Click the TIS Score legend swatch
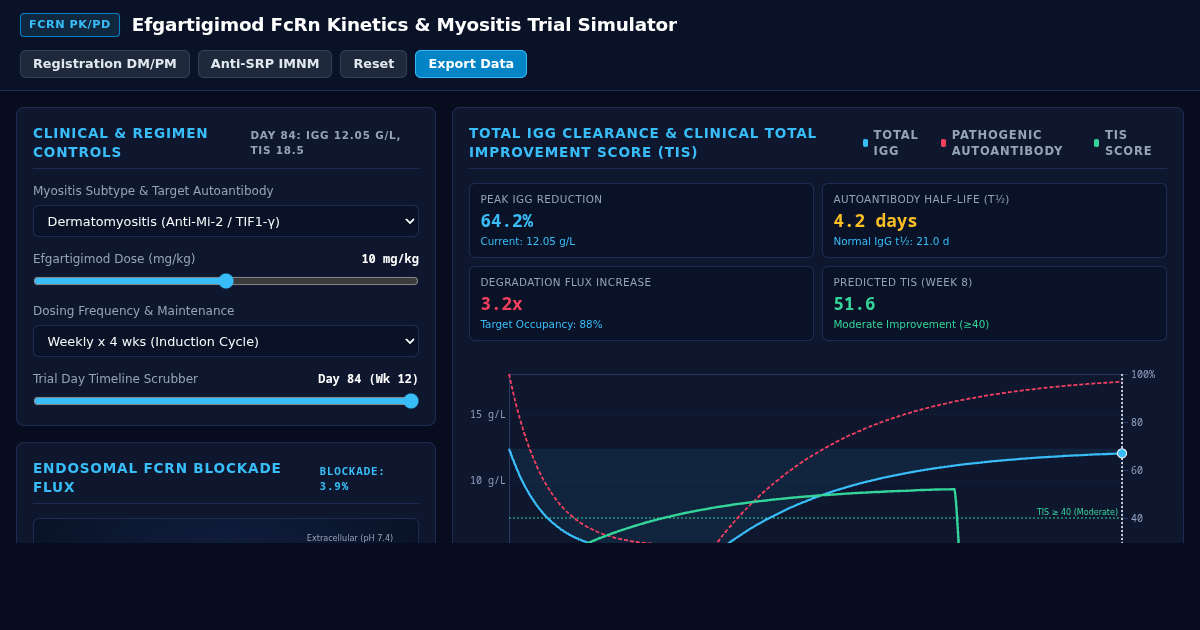This screenshot has width=1200, height=630. coord(1097,143)
